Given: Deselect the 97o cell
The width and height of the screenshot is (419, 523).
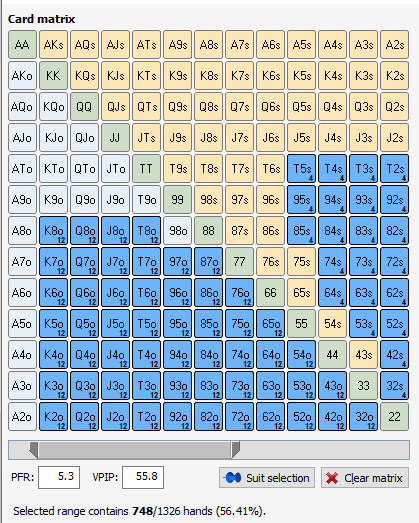Looking at the screenshot, I should [177, 262].
